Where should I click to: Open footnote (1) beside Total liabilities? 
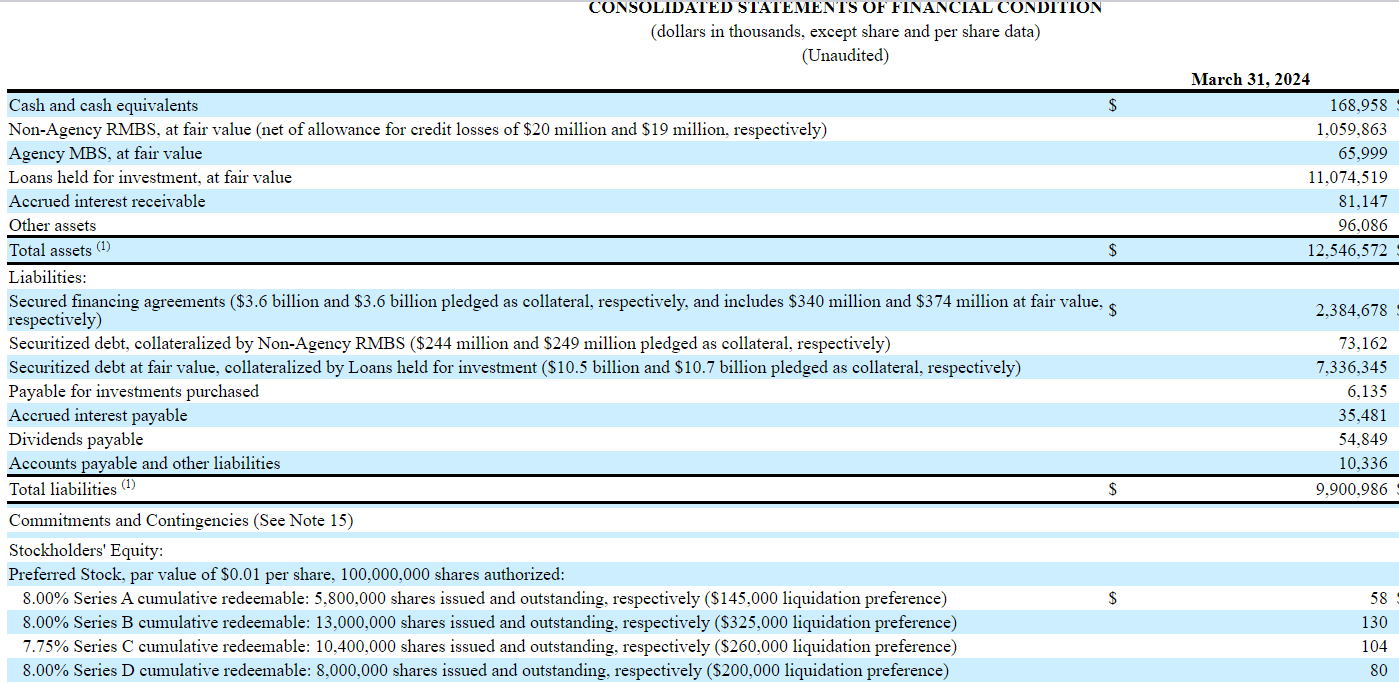click(x=129, y=486)
